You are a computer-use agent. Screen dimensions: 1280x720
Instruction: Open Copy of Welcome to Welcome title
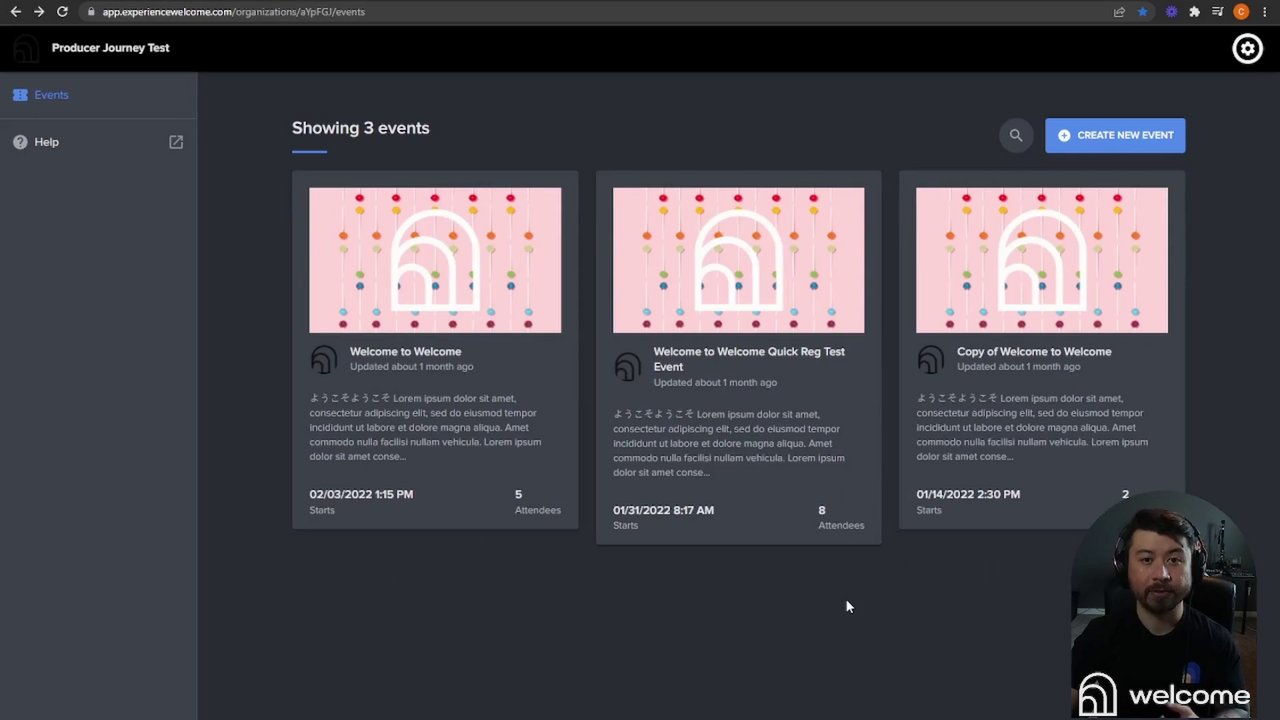click(1034, 352)
